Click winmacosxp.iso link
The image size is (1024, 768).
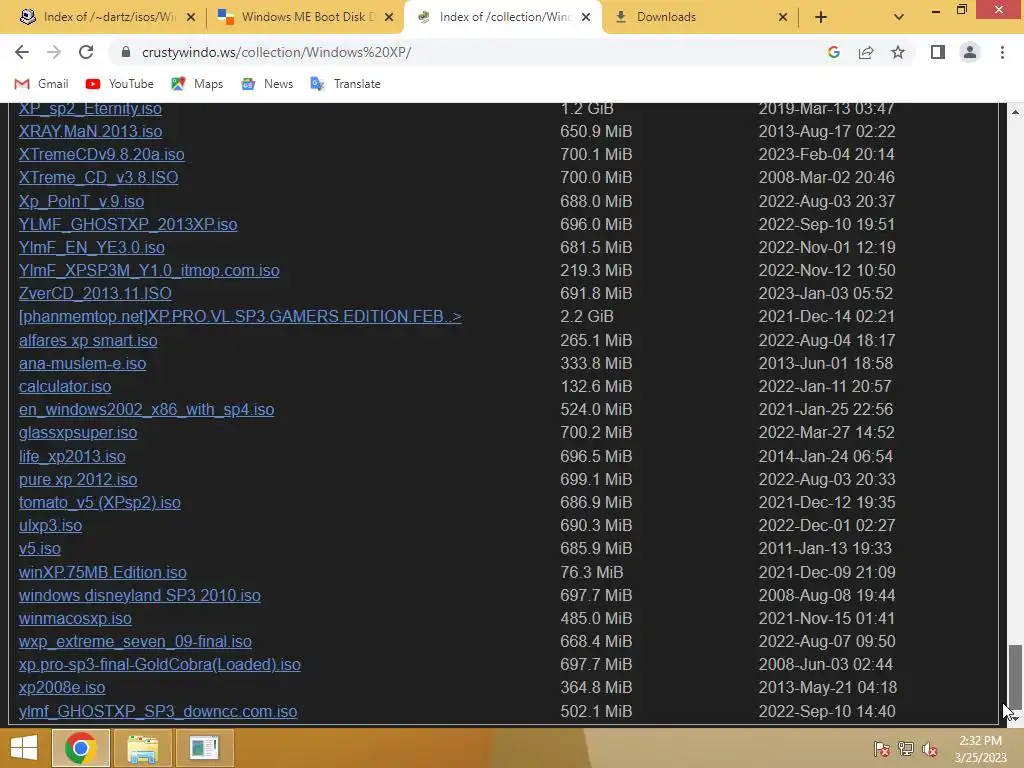click(75, 618)
